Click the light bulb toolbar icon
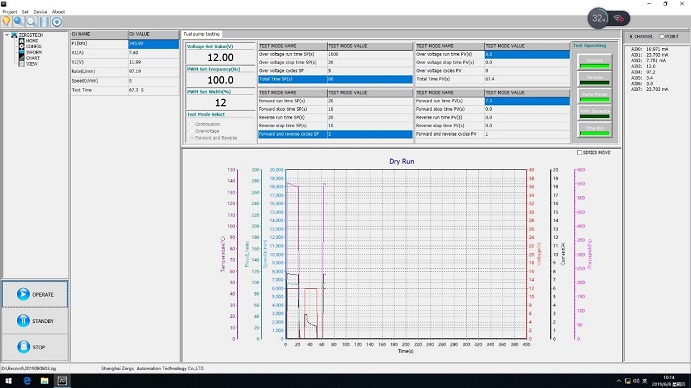The height and width of the screenshot is (388, 691). tap(6, 22)
